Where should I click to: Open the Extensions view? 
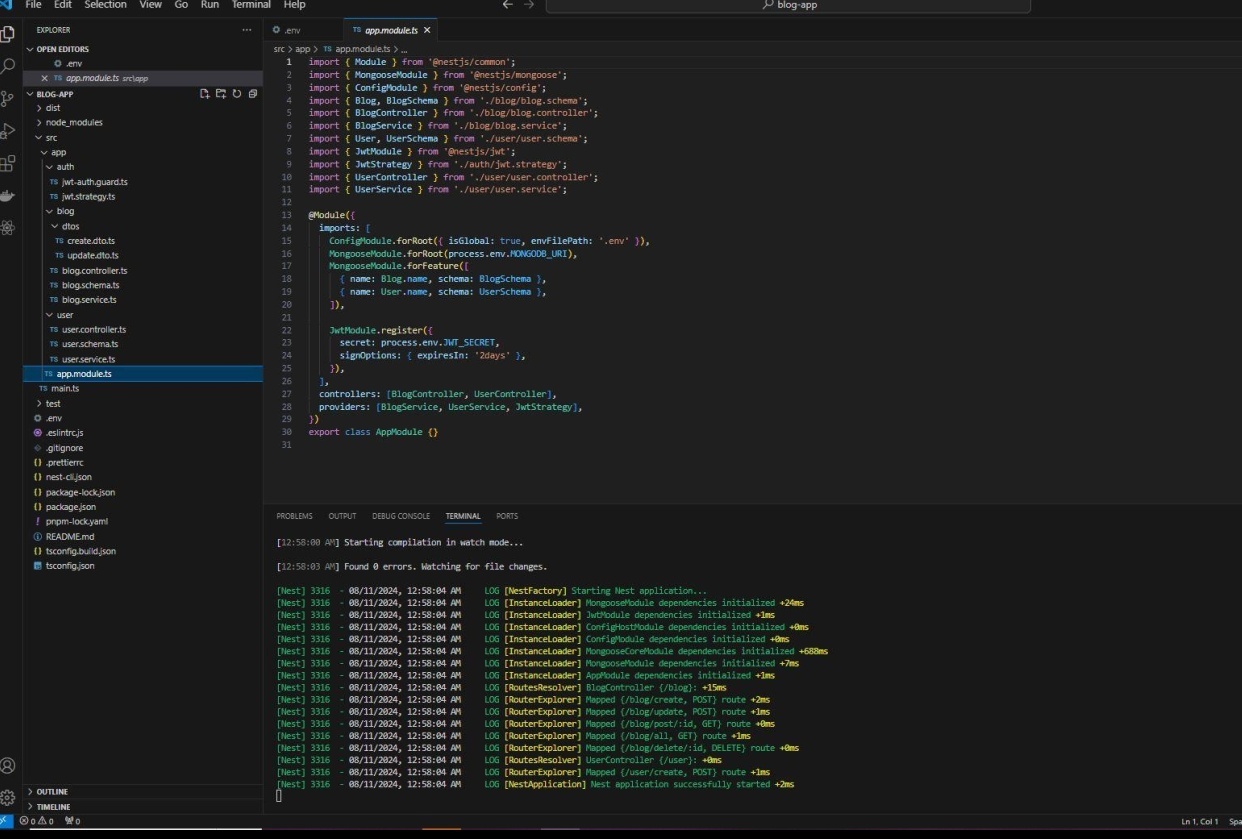pyautogui.click(x=8, y=162)
